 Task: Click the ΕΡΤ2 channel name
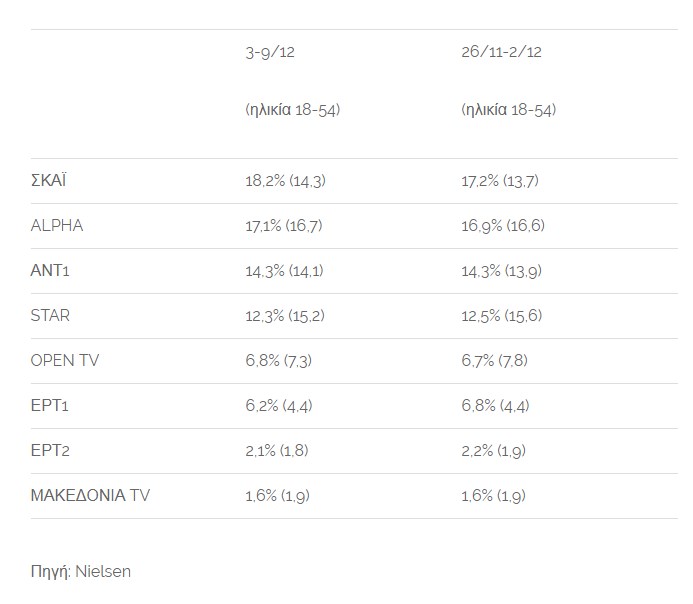coord(50,450)
